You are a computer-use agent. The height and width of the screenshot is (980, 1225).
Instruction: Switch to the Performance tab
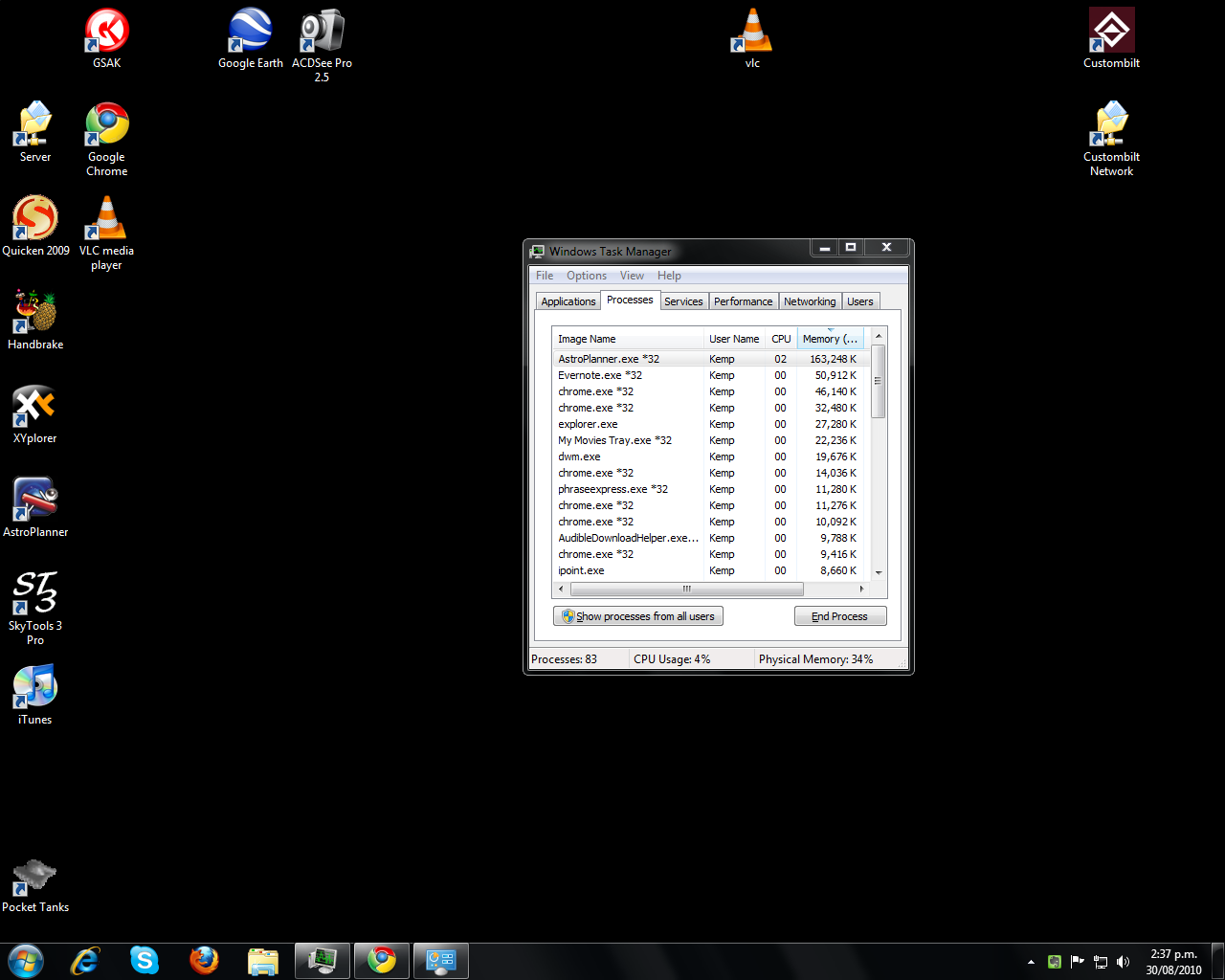click(743, 301)
